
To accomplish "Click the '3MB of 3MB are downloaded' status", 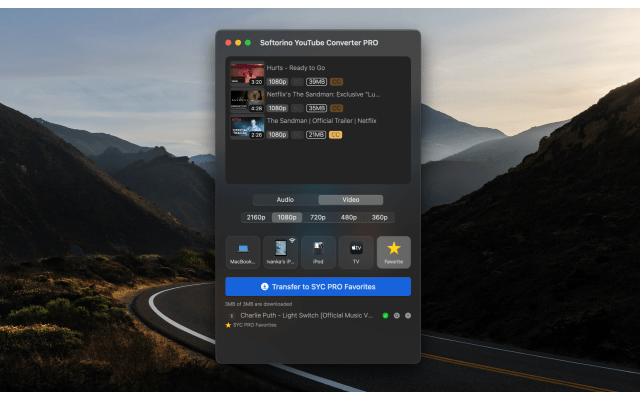I will (x=258, y=304).
